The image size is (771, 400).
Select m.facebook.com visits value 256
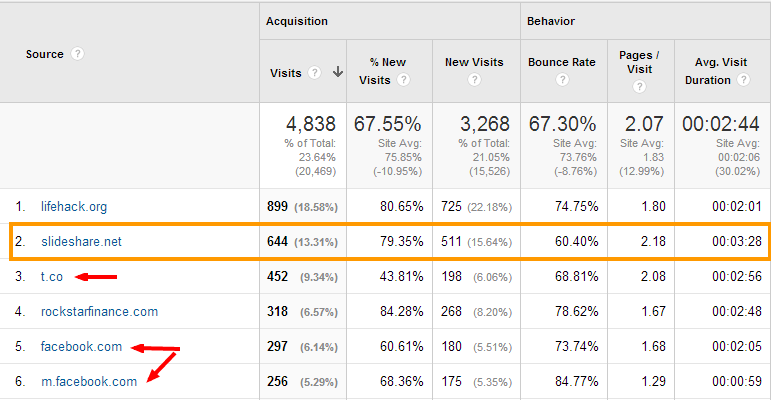277,381
